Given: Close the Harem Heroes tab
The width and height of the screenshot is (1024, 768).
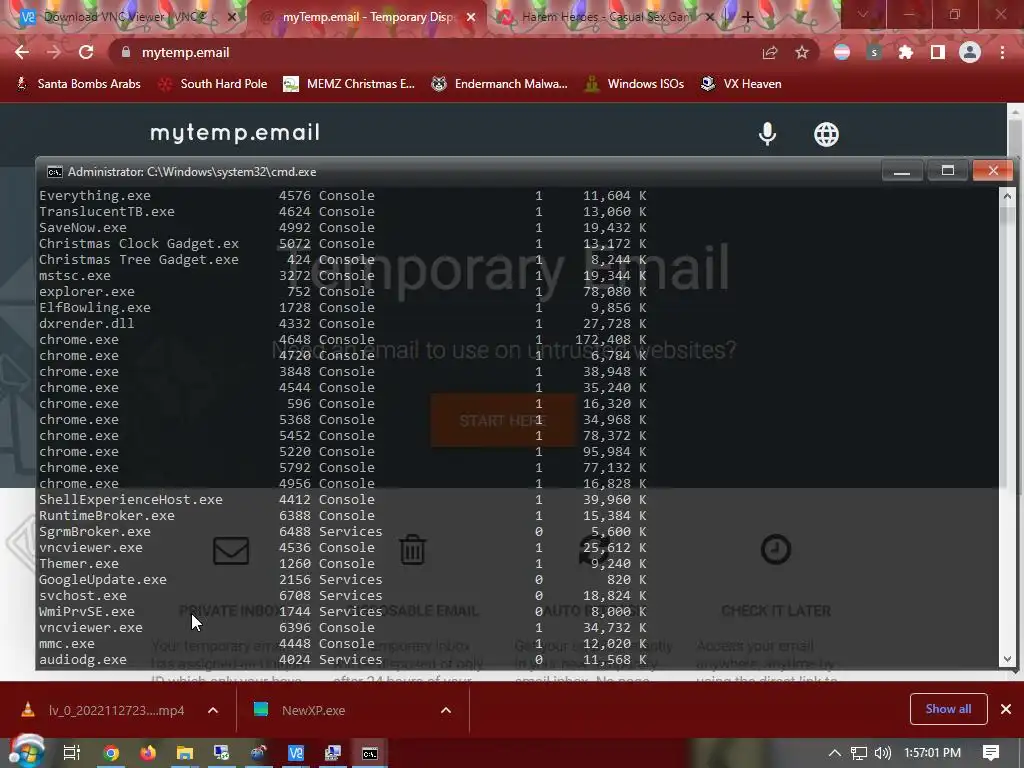Looking at the screenshot, I should 710,18.
